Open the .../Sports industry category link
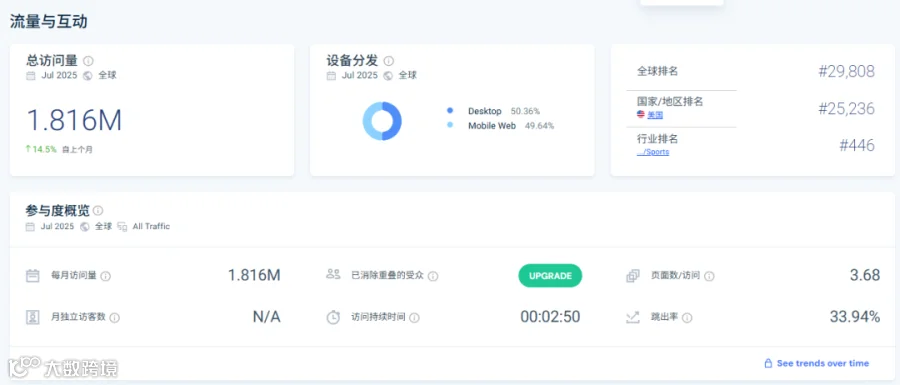 click(x=653, y=152)
